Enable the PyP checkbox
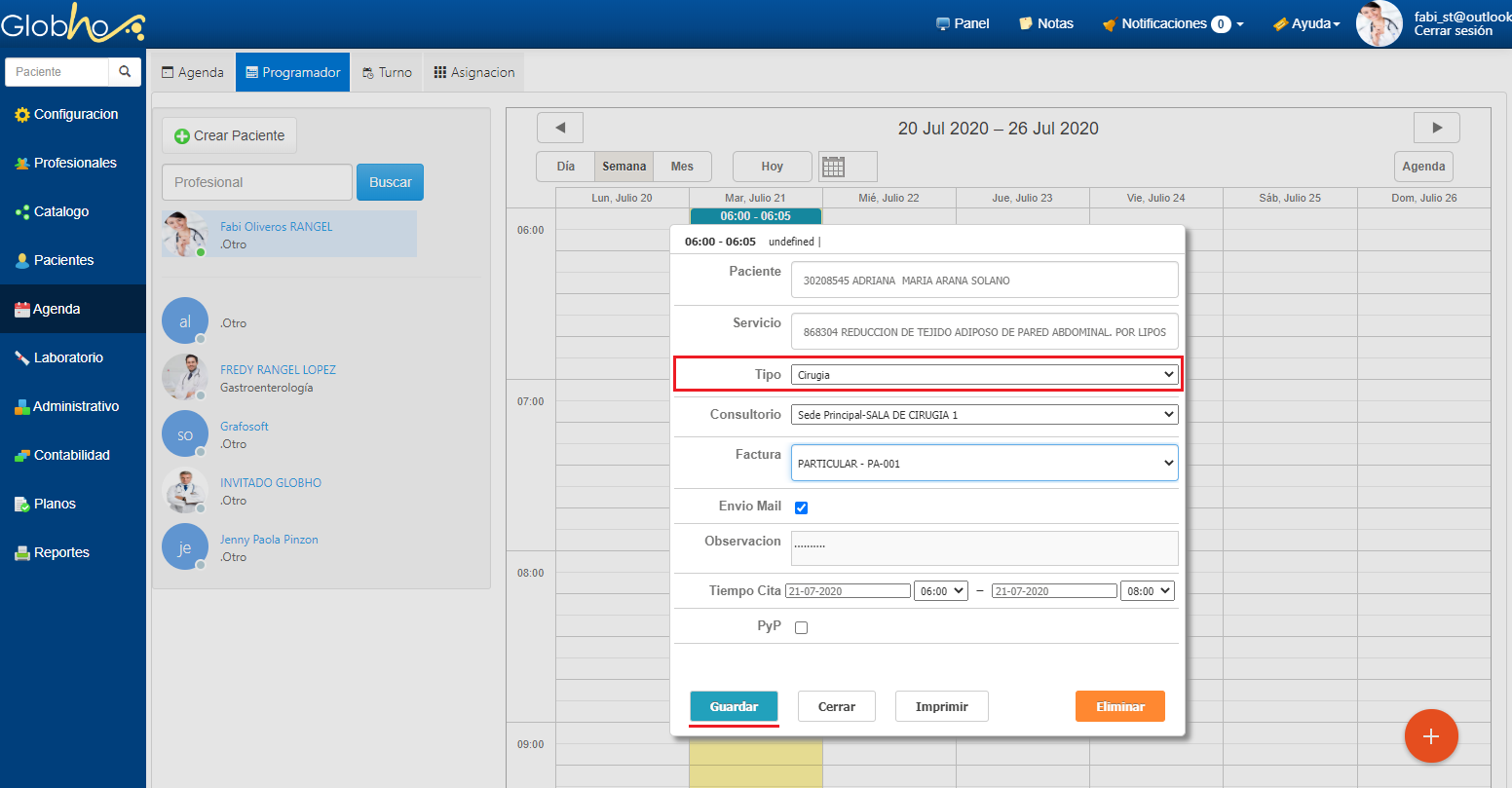Screen dimensions: 1512x788 pos(801,627)
